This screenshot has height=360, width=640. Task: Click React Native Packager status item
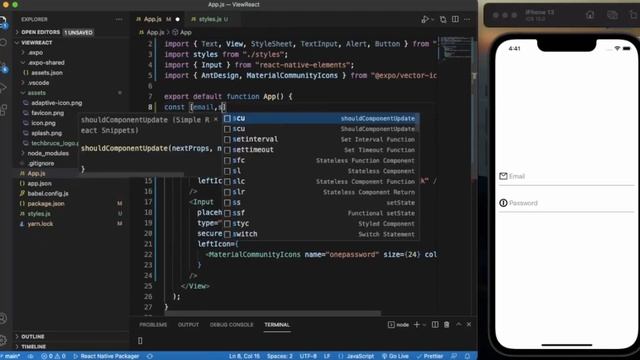(106, 356)
